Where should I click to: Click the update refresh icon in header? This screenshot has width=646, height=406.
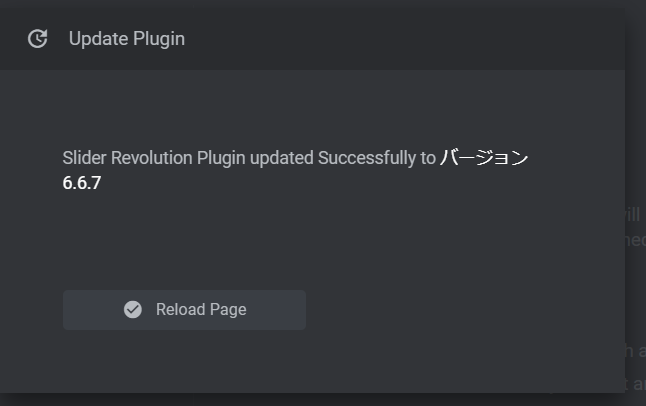click(x=37, y=39)
